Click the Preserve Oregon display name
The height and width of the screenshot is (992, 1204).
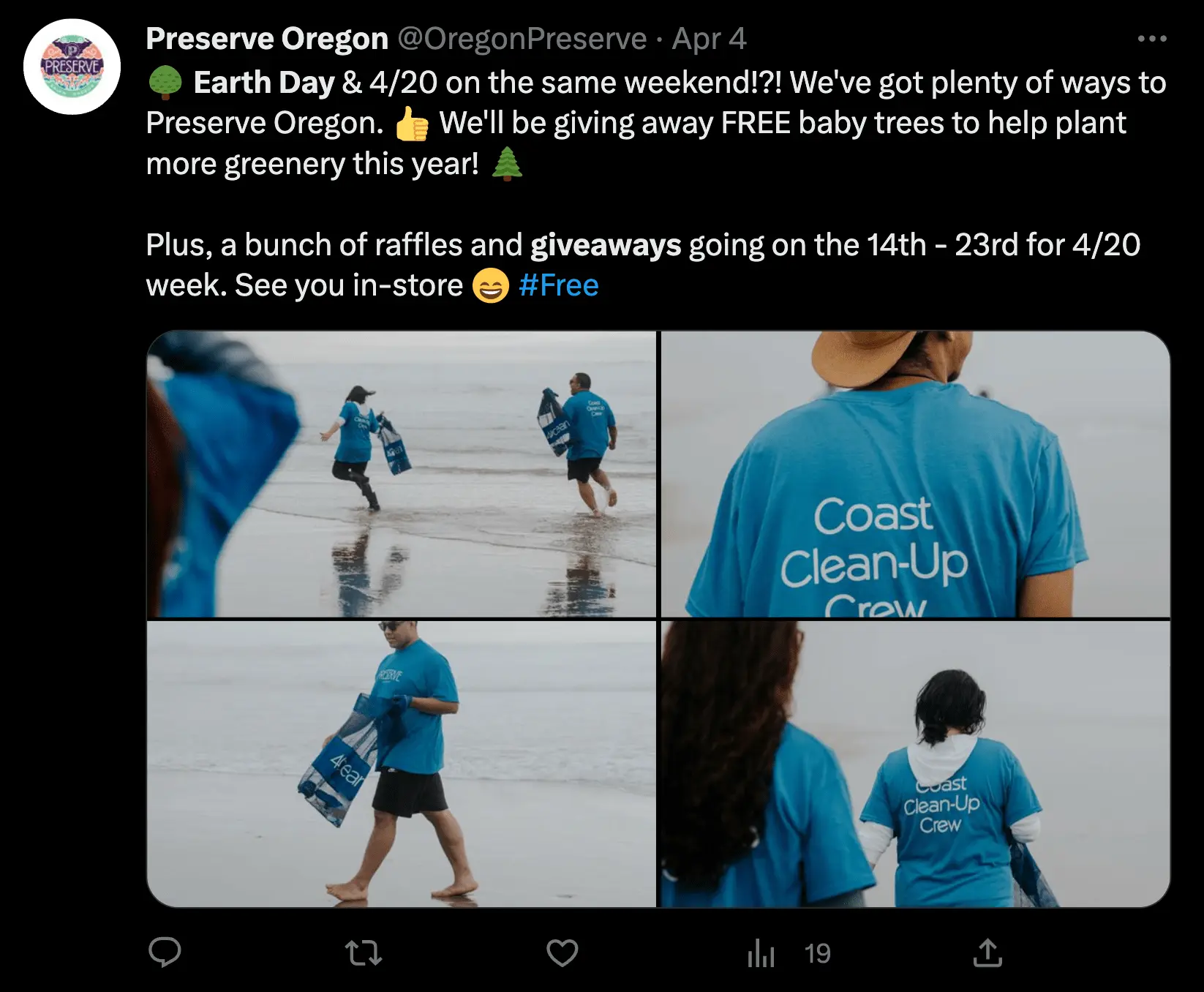click(x=267, y=39)
